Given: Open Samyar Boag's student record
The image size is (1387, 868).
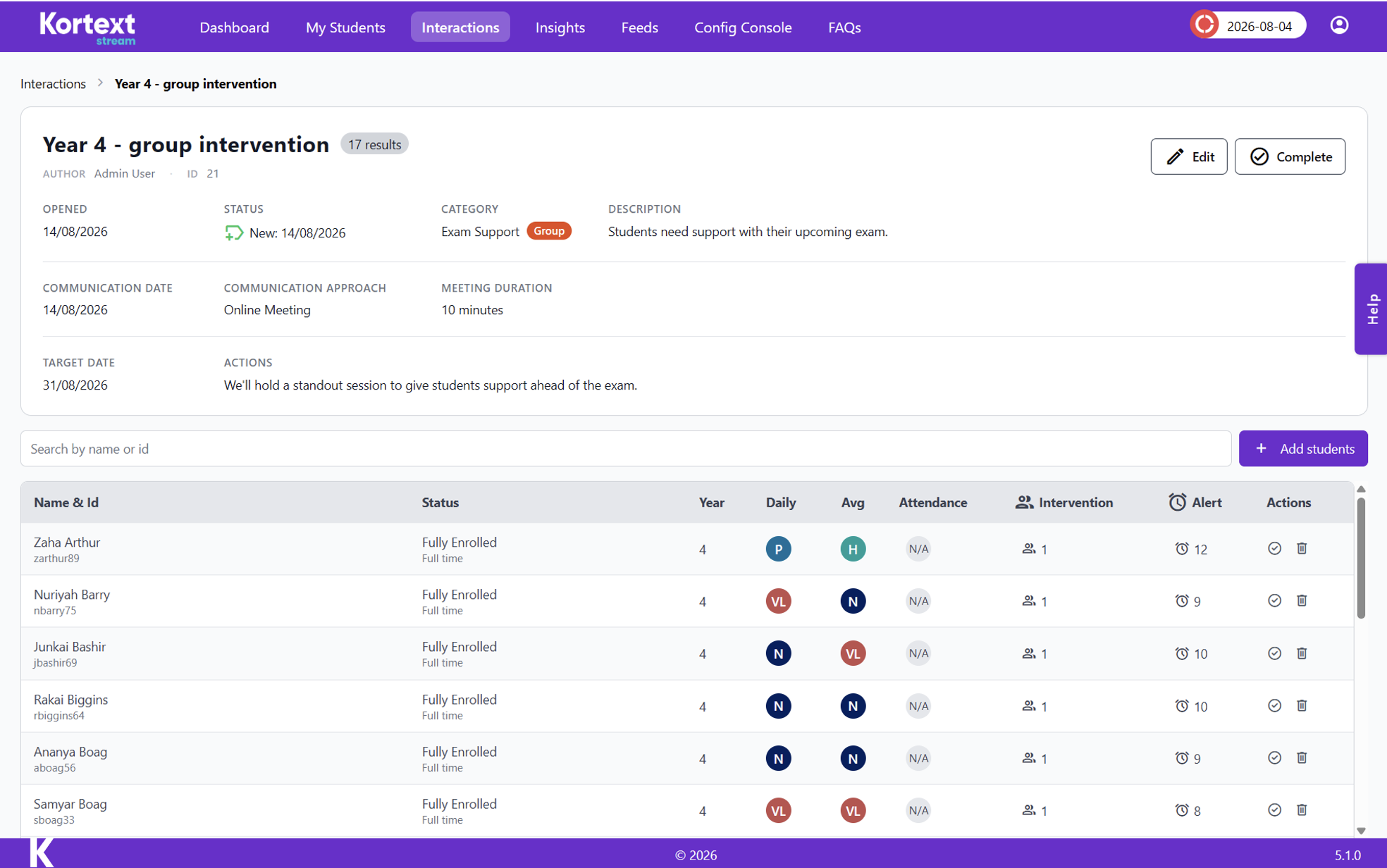Looking at the screenshot, I should [70, 803].
